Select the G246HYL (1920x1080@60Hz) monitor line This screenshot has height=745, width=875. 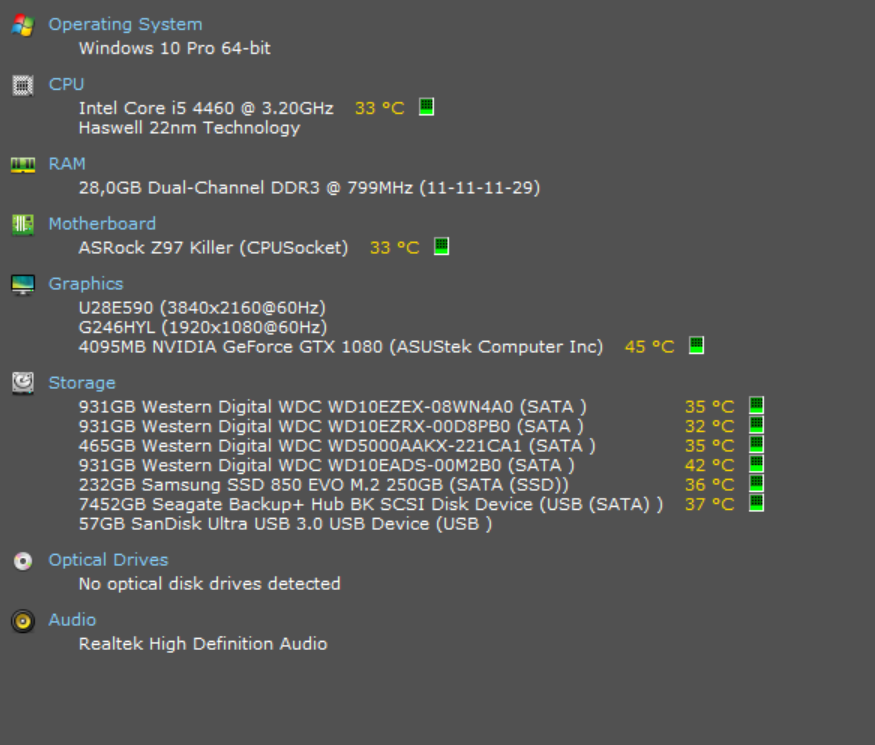(x=203, y=328)
